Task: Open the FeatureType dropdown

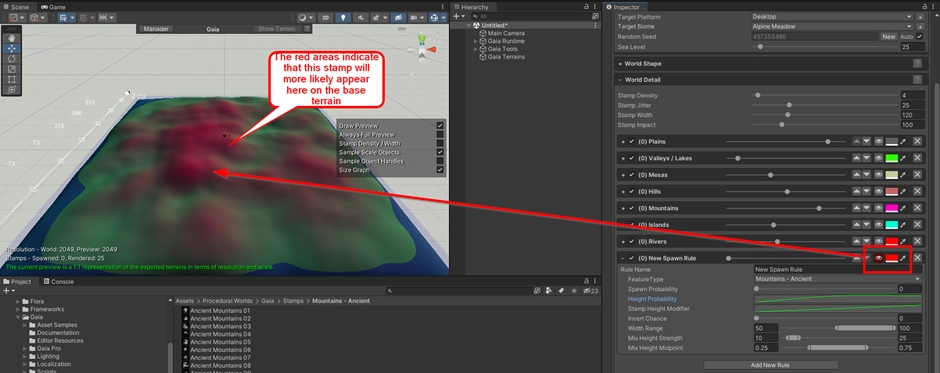Action: pos(837,279)
